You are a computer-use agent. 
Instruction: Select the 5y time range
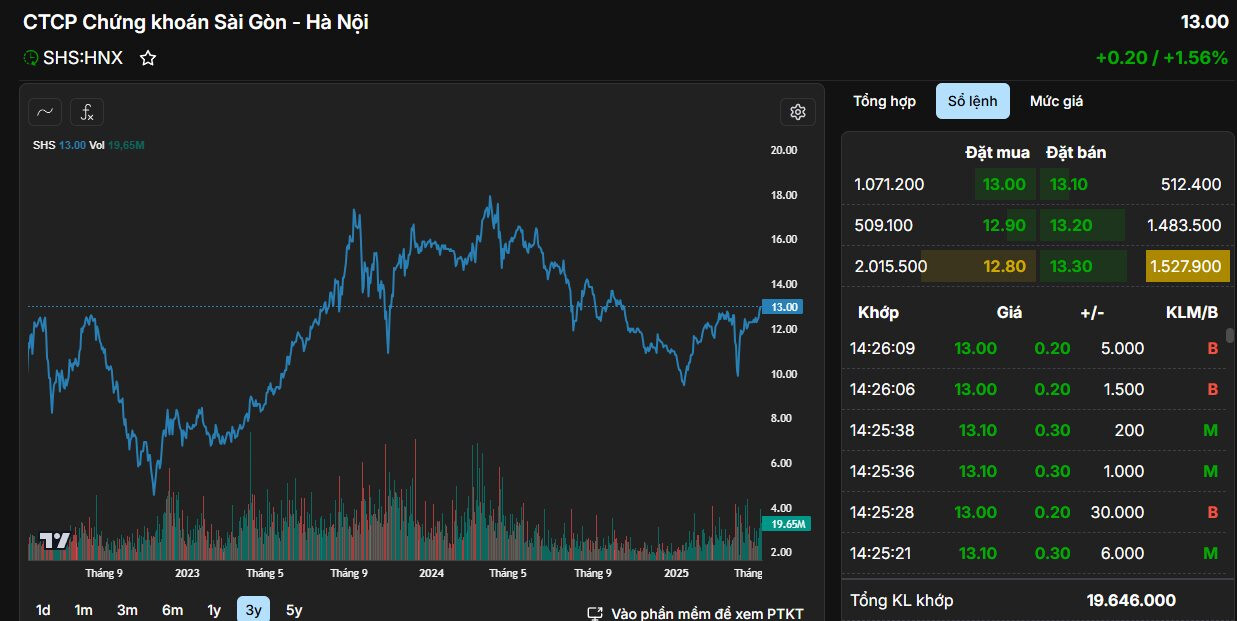294,610
